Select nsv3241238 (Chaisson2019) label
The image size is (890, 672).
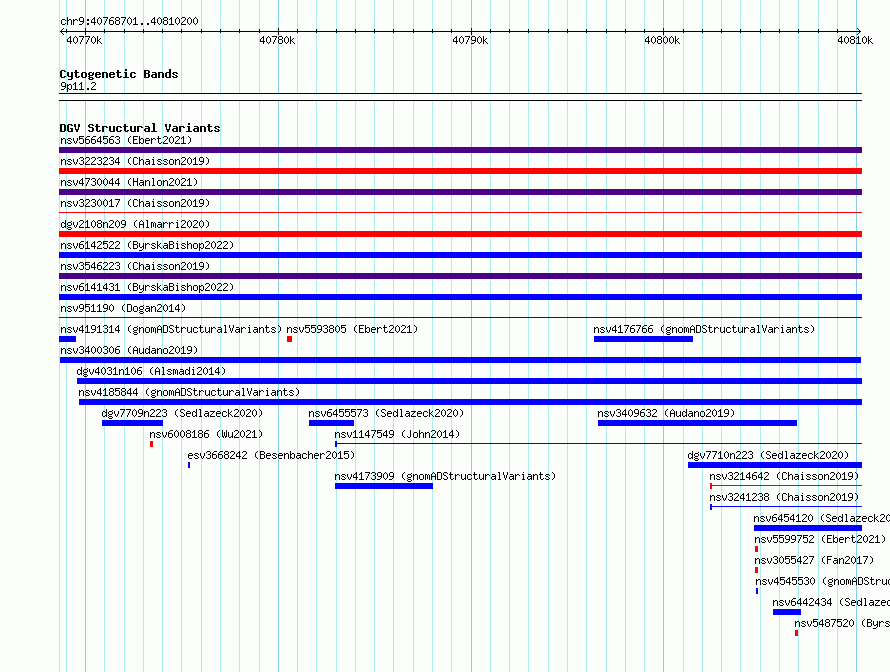(x=784, y=497)
